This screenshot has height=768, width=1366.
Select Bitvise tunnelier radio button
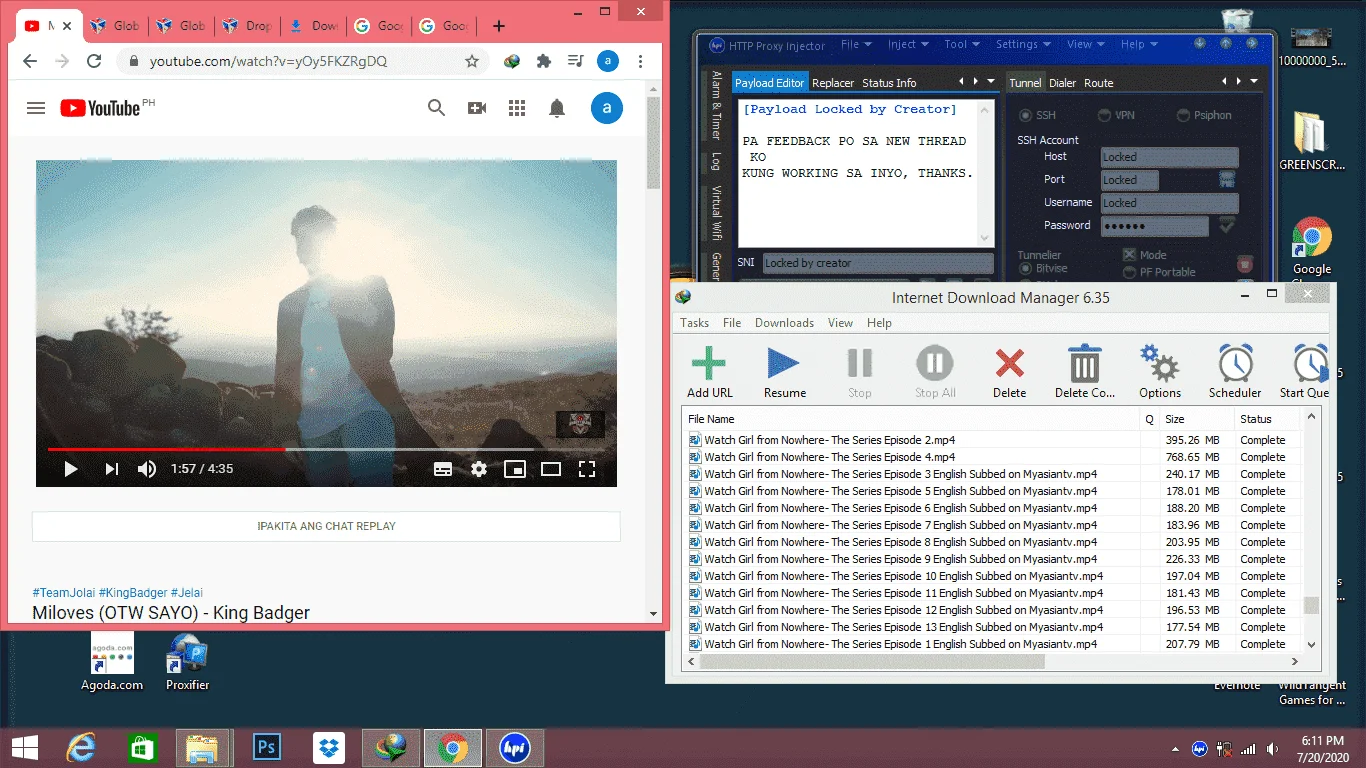(1026, 268)
